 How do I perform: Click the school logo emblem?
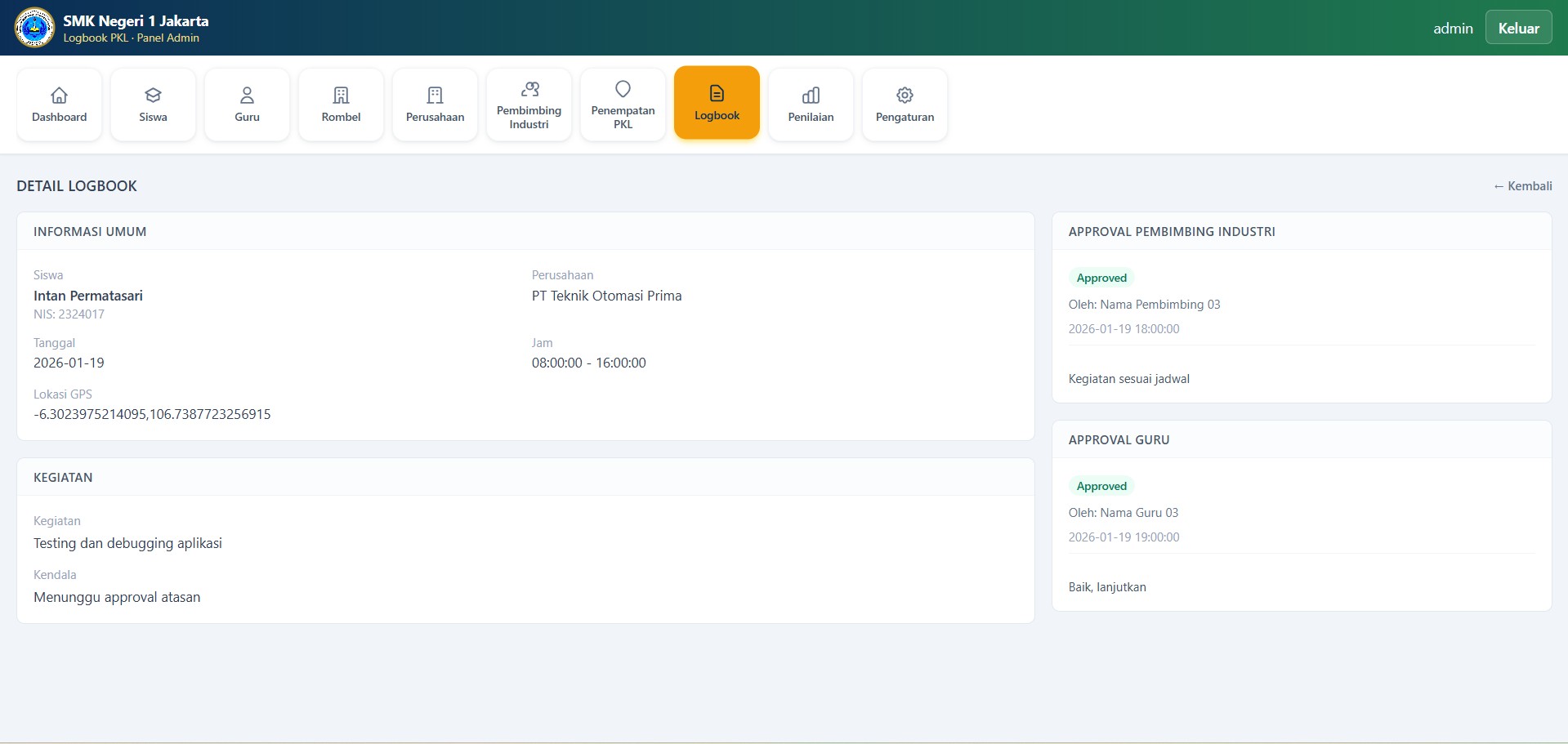tap(34, 28)
